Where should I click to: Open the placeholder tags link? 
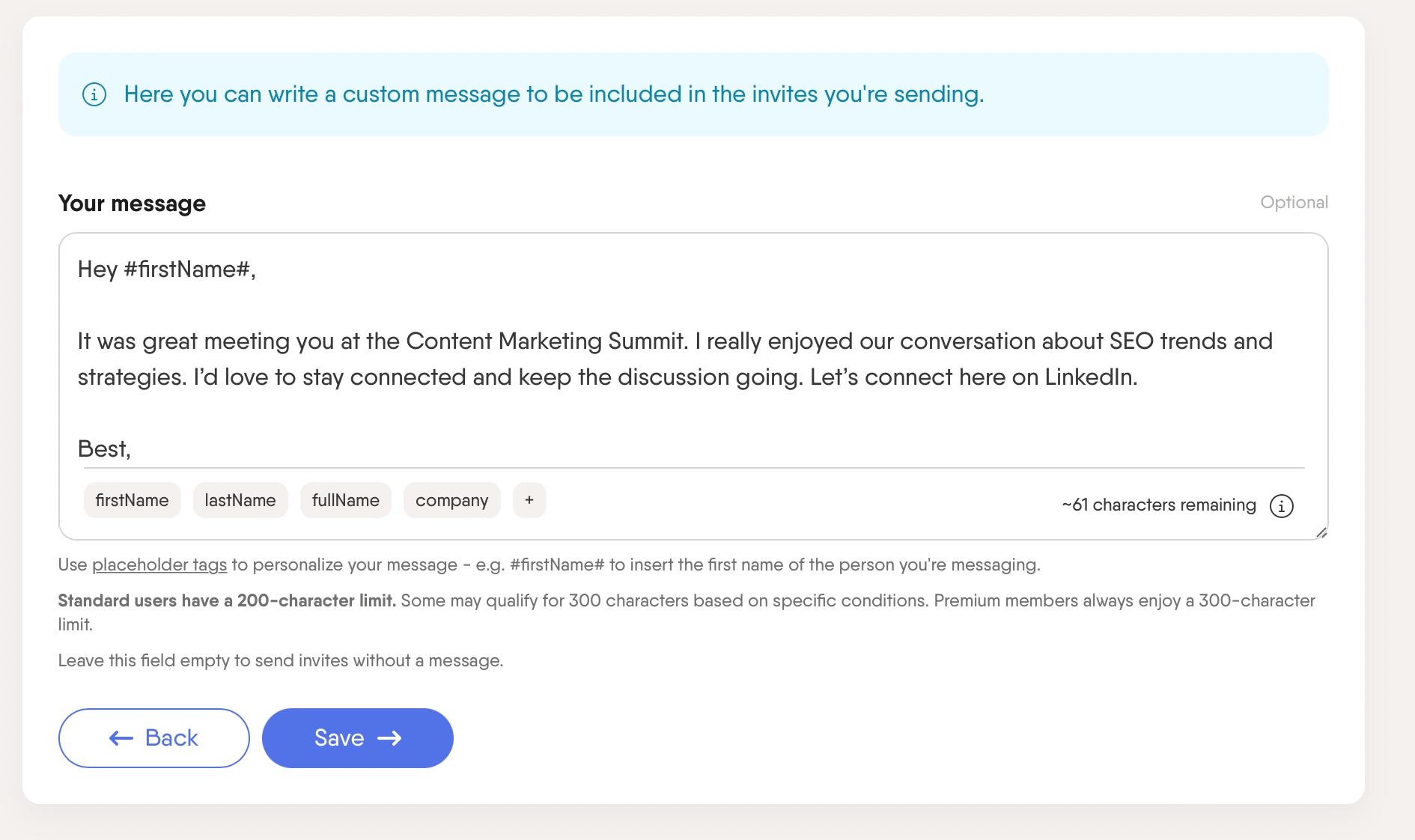(x=159, y=564)
